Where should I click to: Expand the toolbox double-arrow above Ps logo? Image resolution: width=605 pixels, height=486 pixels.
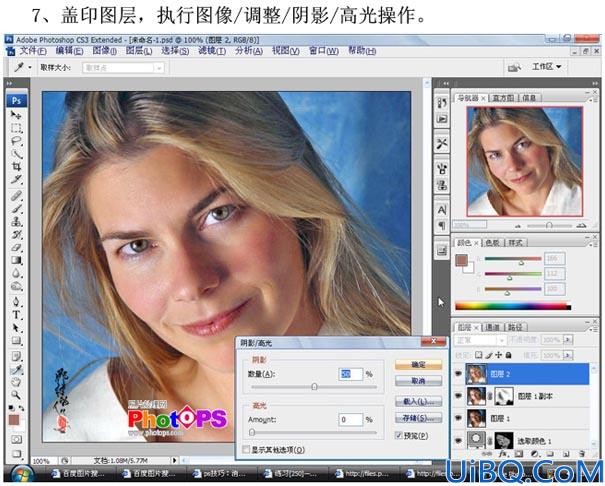coord(10,83)
